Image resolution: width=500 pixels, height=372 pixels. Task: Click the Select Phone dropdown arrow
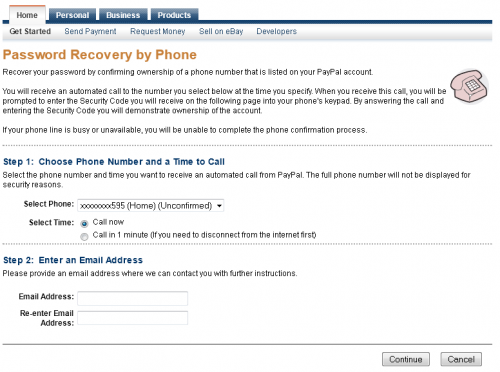click(219, 206)
